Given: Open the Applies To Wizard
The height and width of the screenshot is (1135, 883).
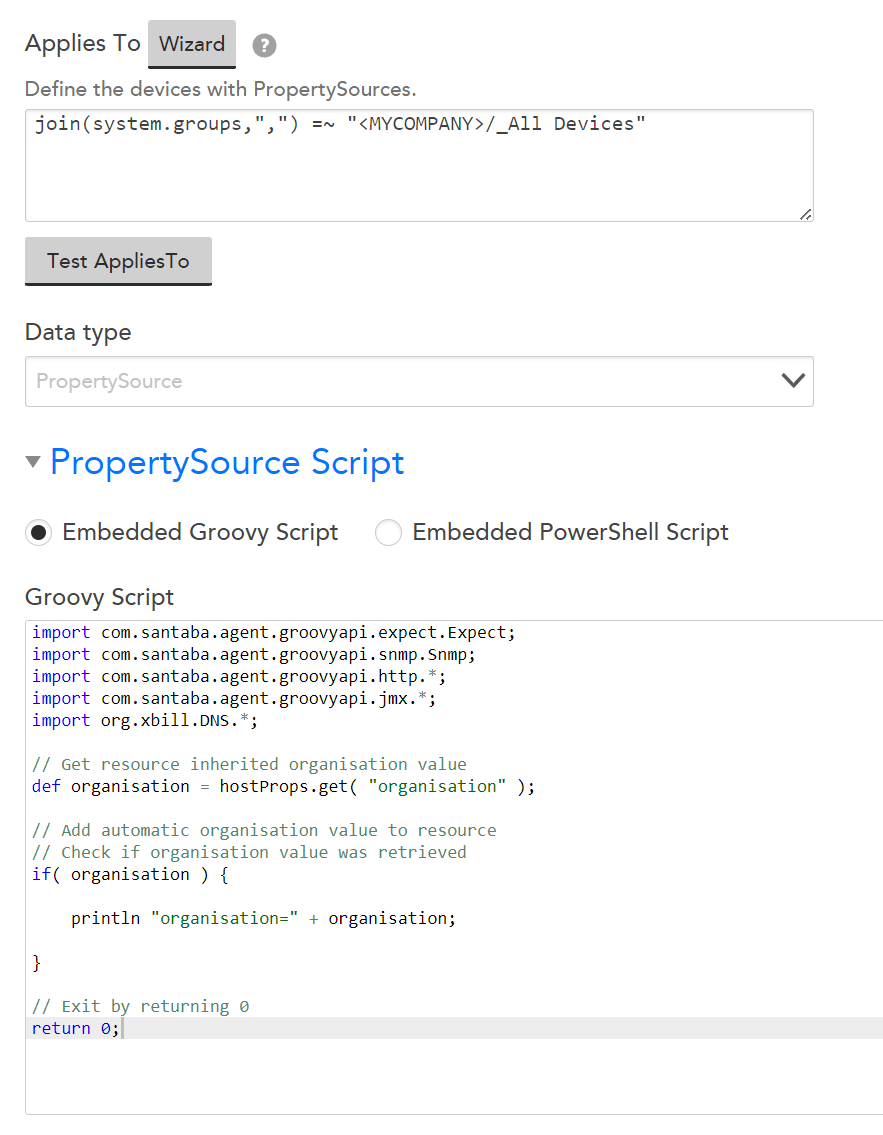Looking at the screenshot, I should click(x=192, y=44).
